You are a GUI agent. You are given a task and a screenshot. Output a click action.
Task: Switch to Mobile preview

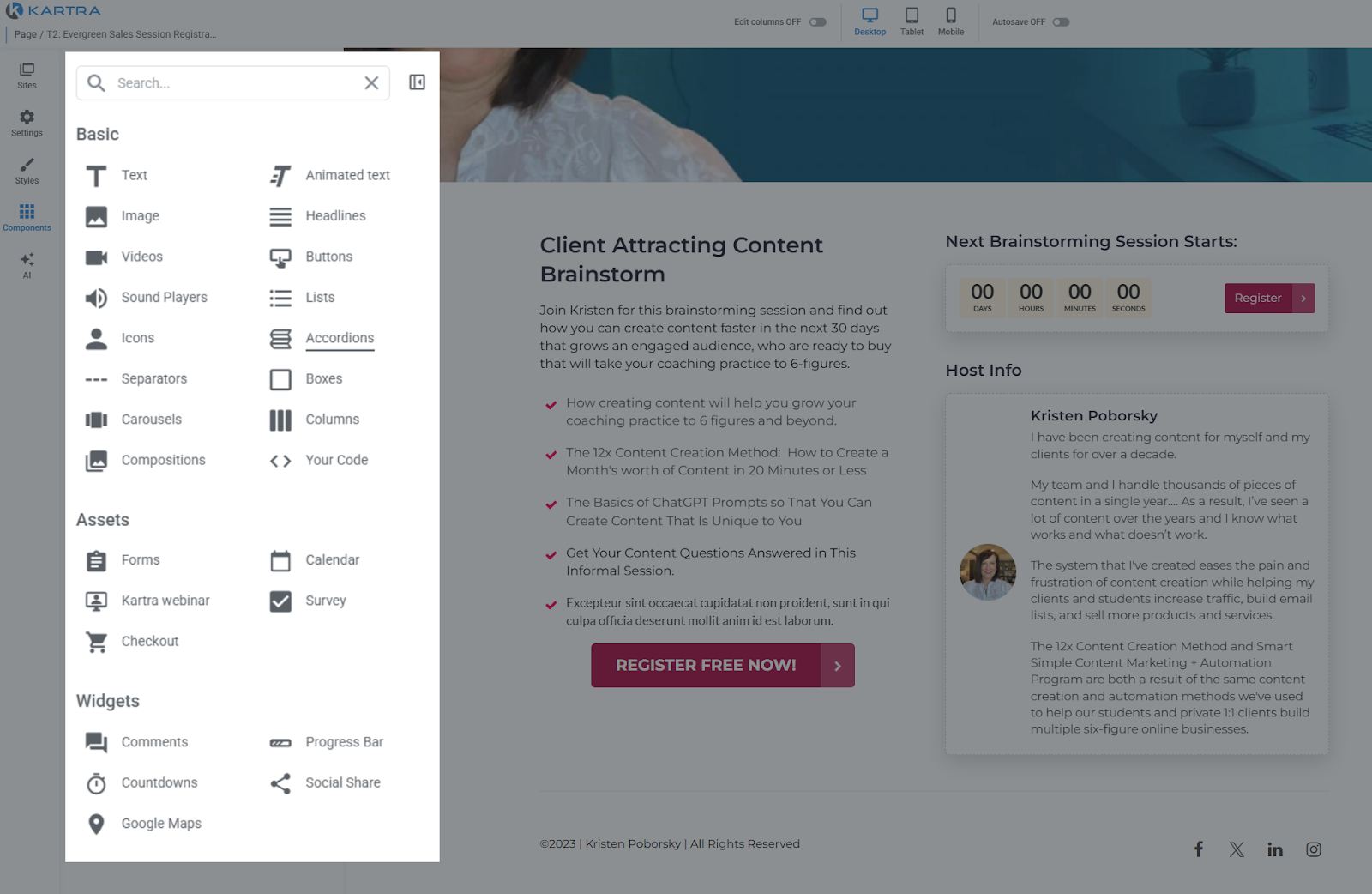[x=951, y=21]
